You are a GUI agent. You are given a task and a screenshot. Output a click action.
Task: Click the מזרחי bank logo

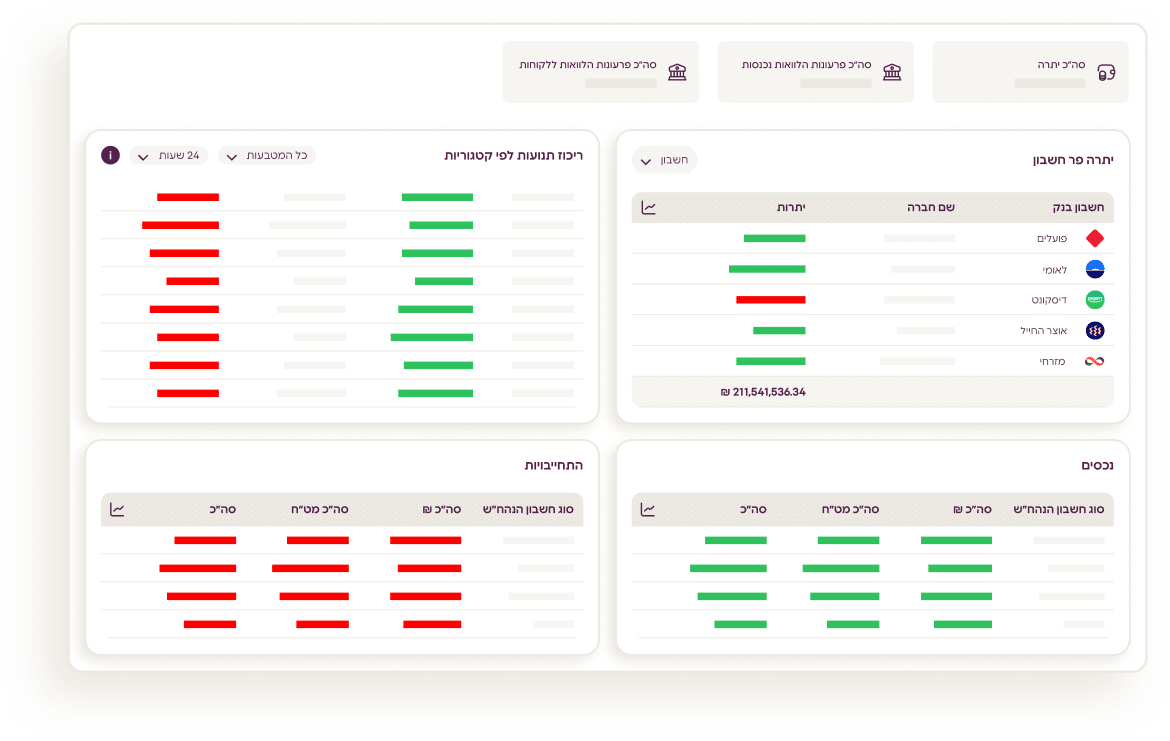1095,361
